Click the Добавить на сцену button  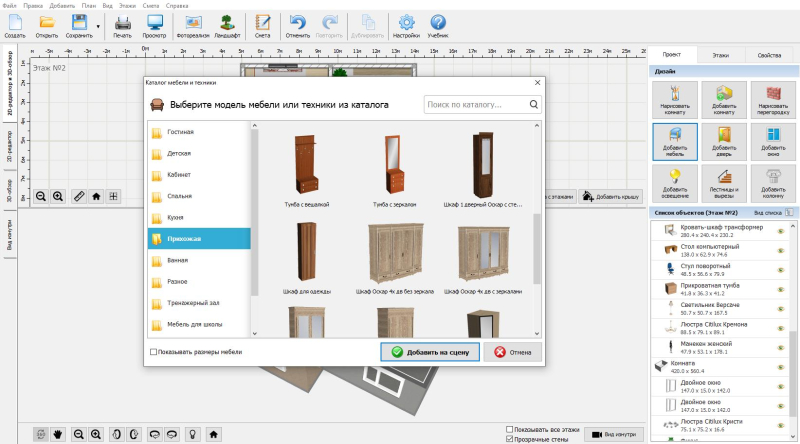click(430, 352)
